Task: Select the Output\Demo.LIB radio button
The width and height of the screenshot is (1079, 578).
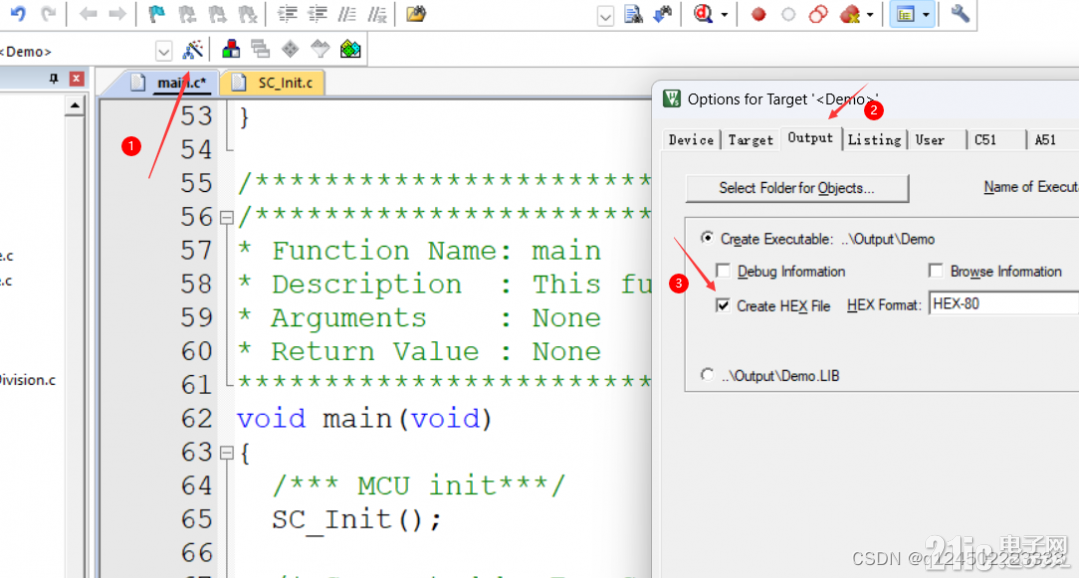Action: tap(707, 374)
